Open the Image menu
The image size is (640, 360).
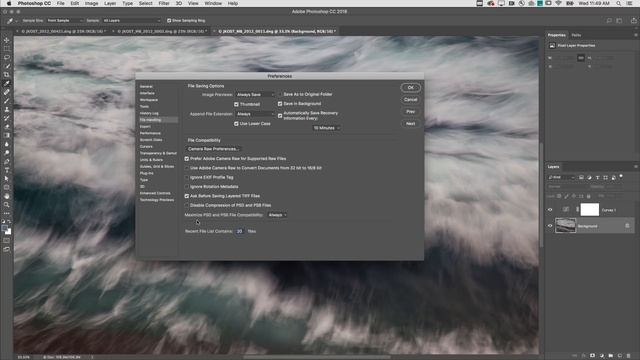coord(91,3)
